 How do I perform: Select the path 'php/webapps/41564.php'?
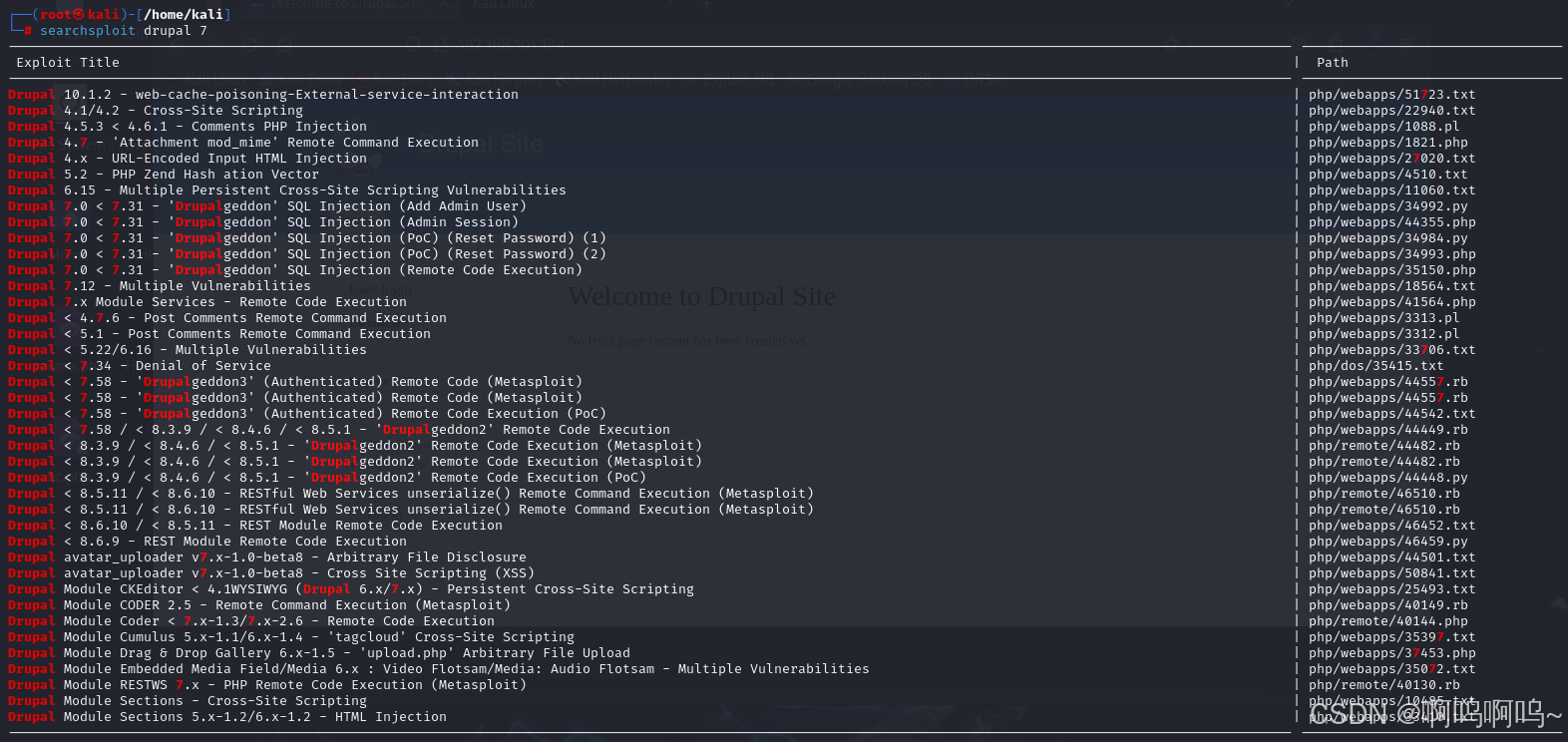click(x=1392, y=302)
